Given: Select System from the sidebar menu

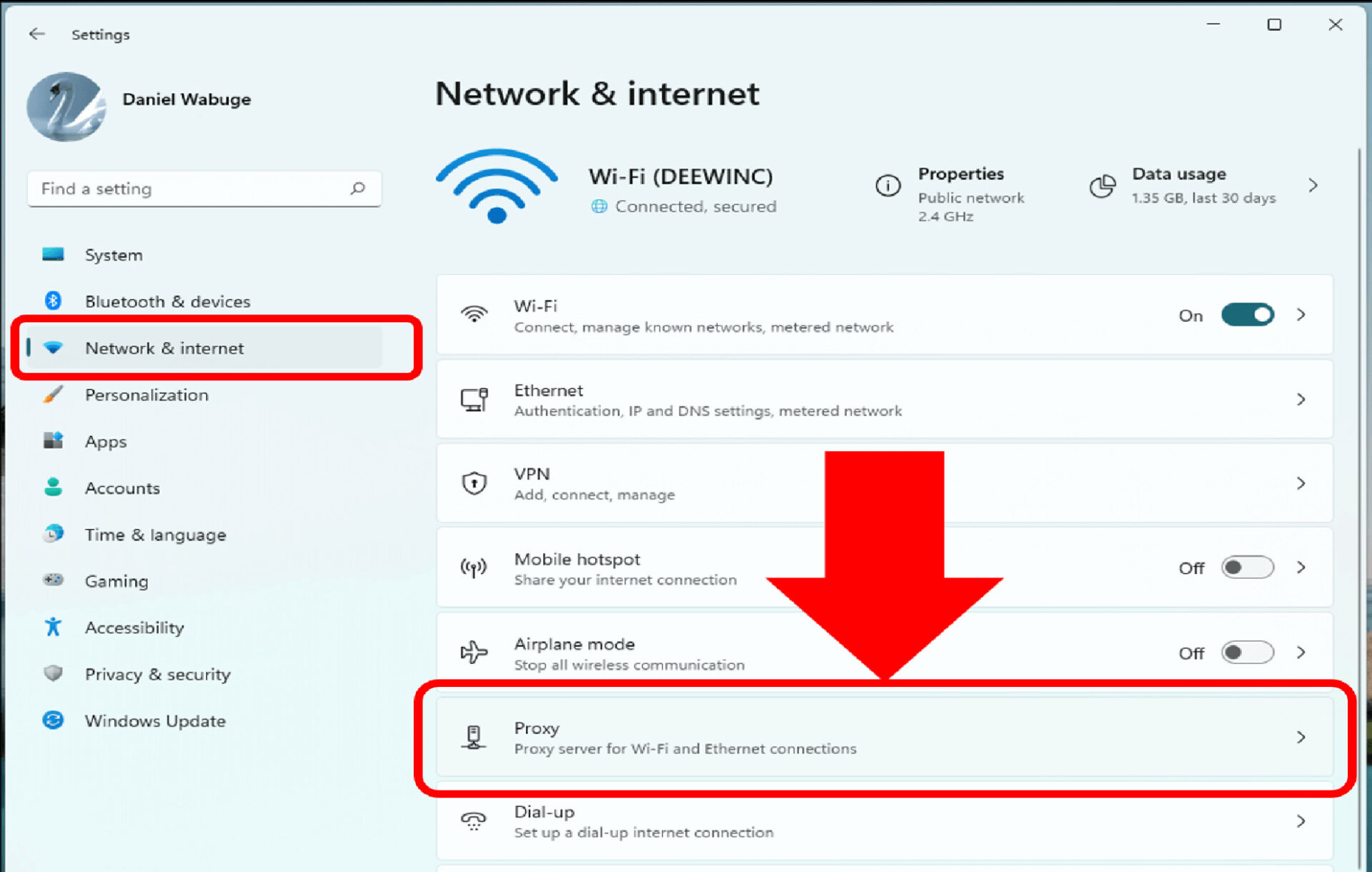Looking at the screenshot, I should (x=112, y=254).
